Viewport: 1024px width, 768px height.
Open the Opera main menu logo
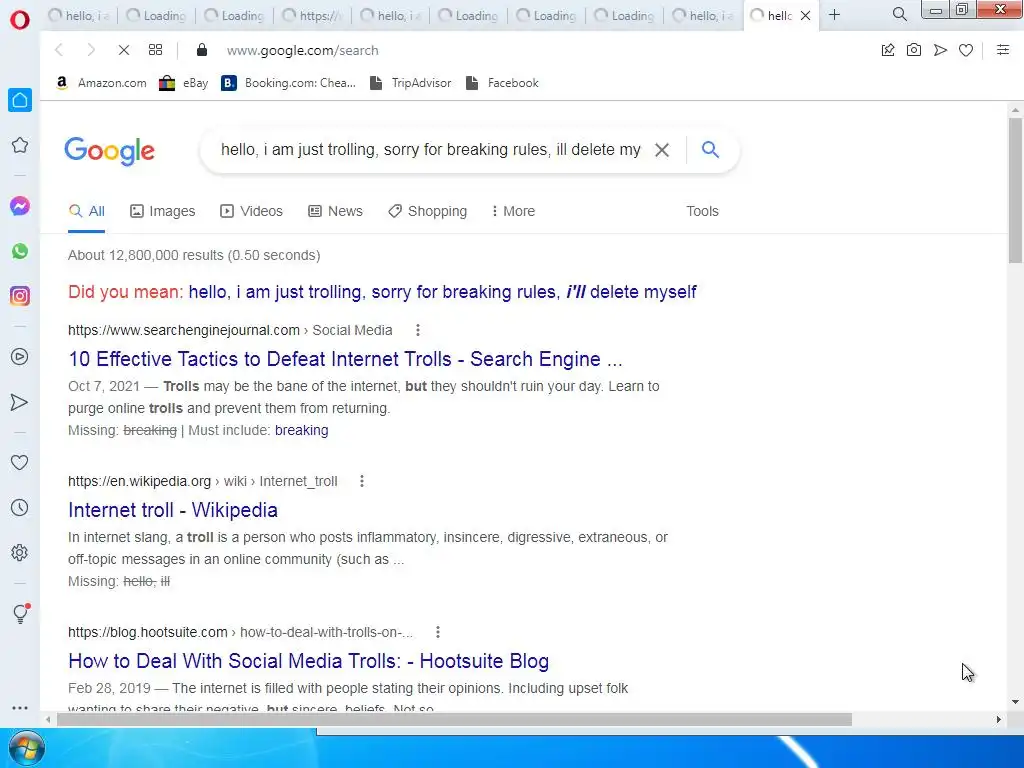pyautogui.click(x=20, y=20)
